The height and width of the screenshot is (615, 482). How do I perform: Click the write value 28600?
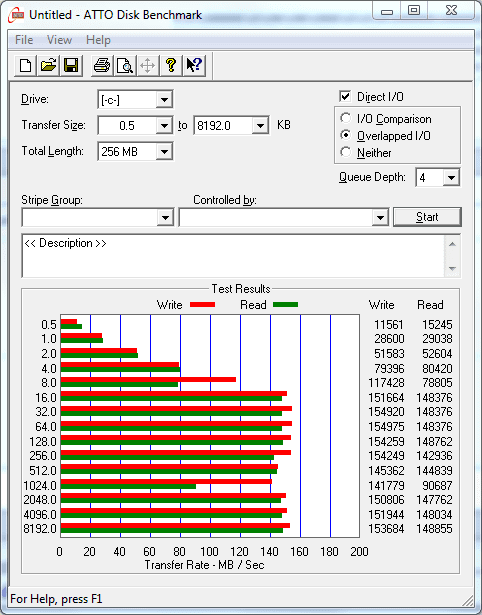pos(389,338)
